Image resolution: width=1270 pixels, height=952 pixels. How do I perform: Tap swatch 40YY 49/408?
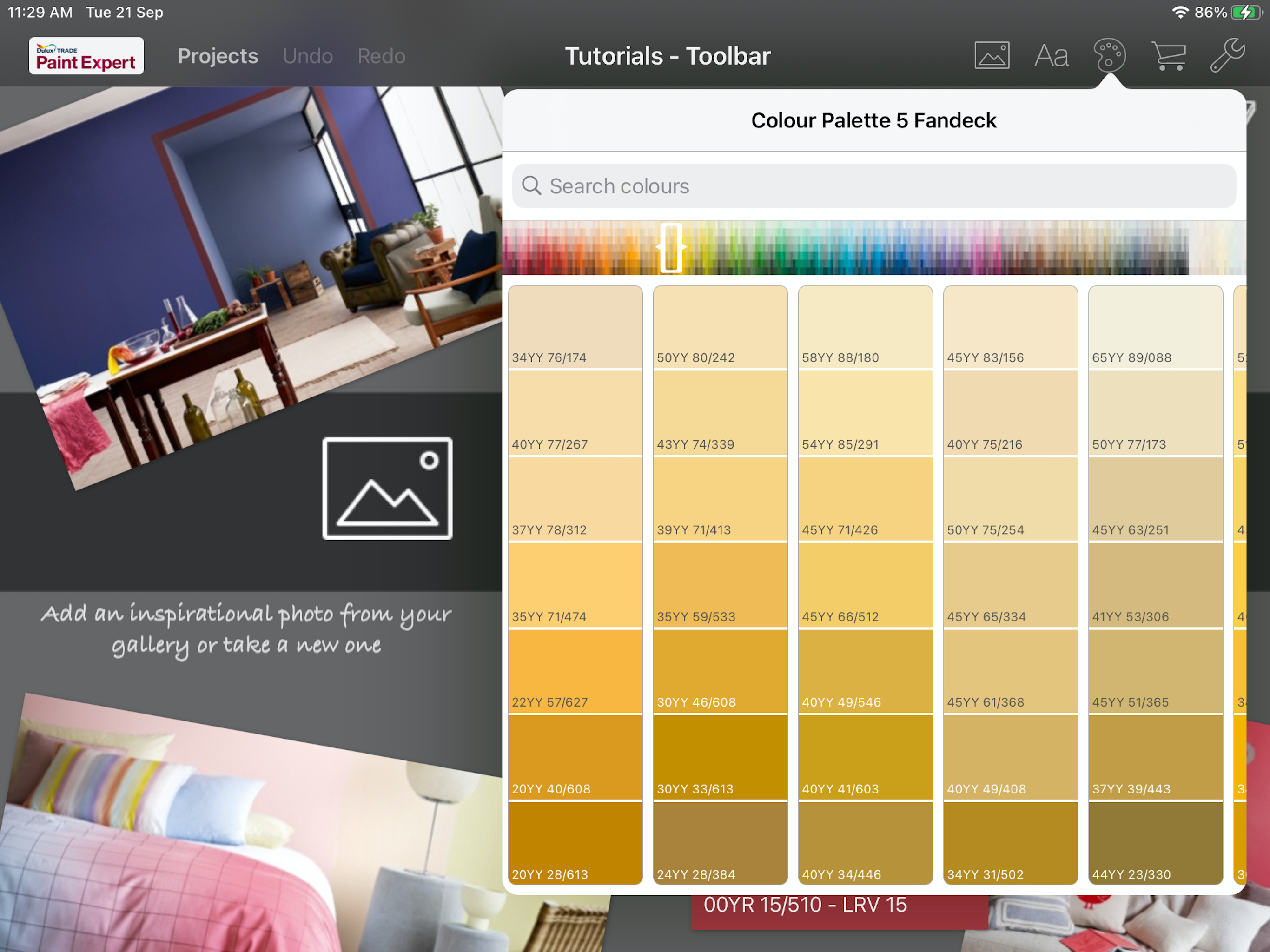[1011, 757]
